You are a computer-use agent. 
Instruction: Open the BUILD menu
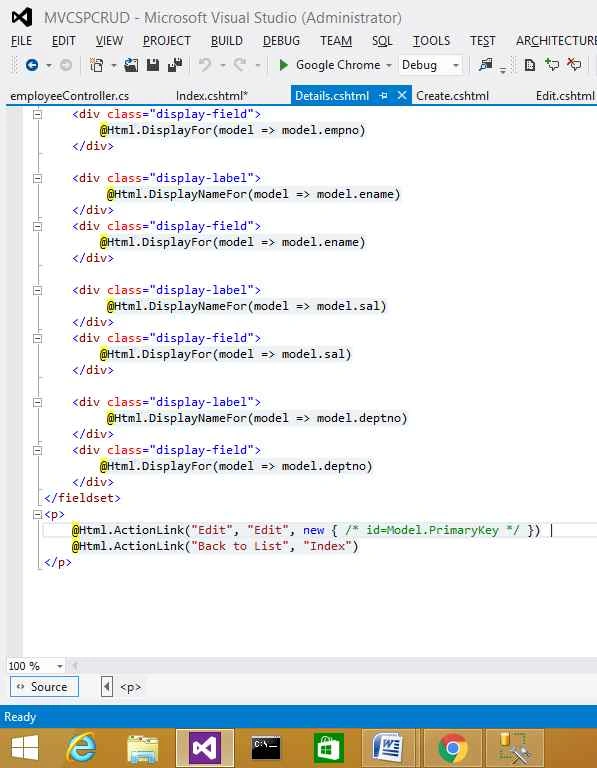(226, 41)
